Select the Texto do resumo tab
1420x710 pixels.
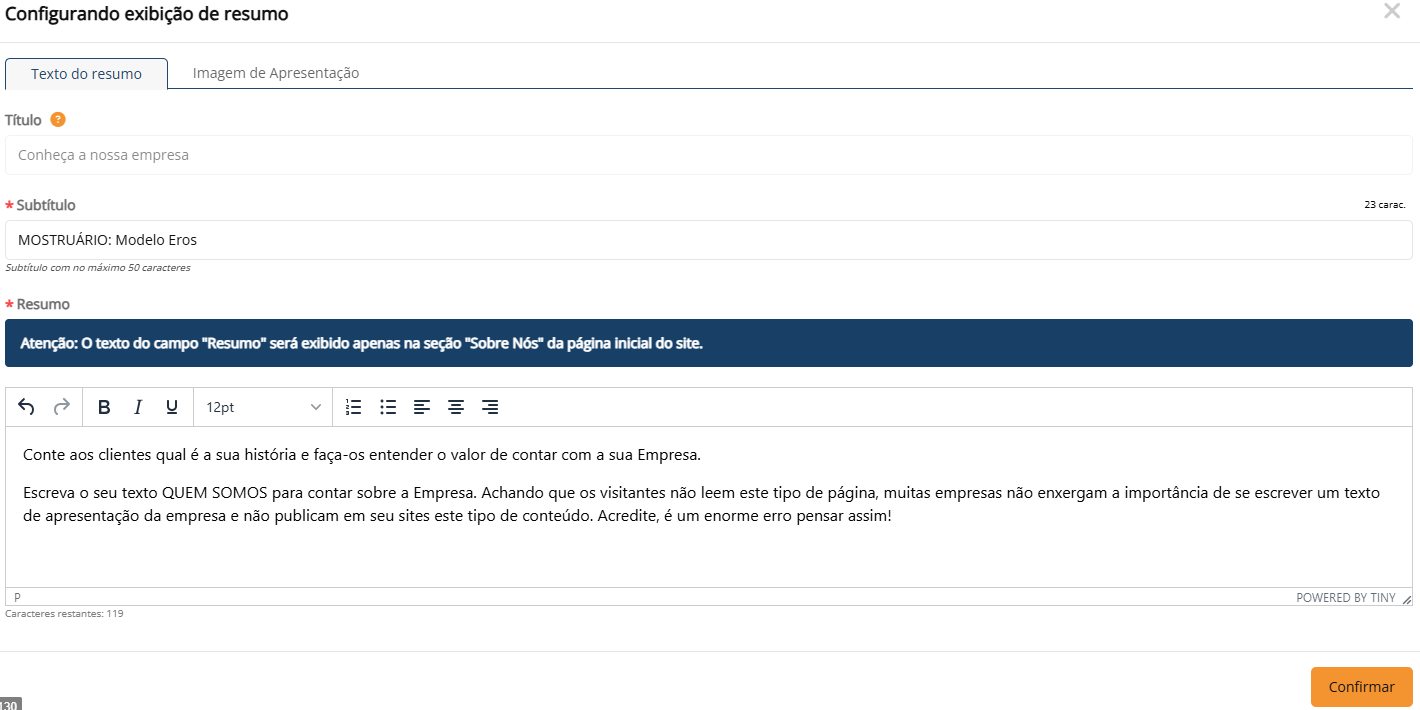[x=86, y=74]
